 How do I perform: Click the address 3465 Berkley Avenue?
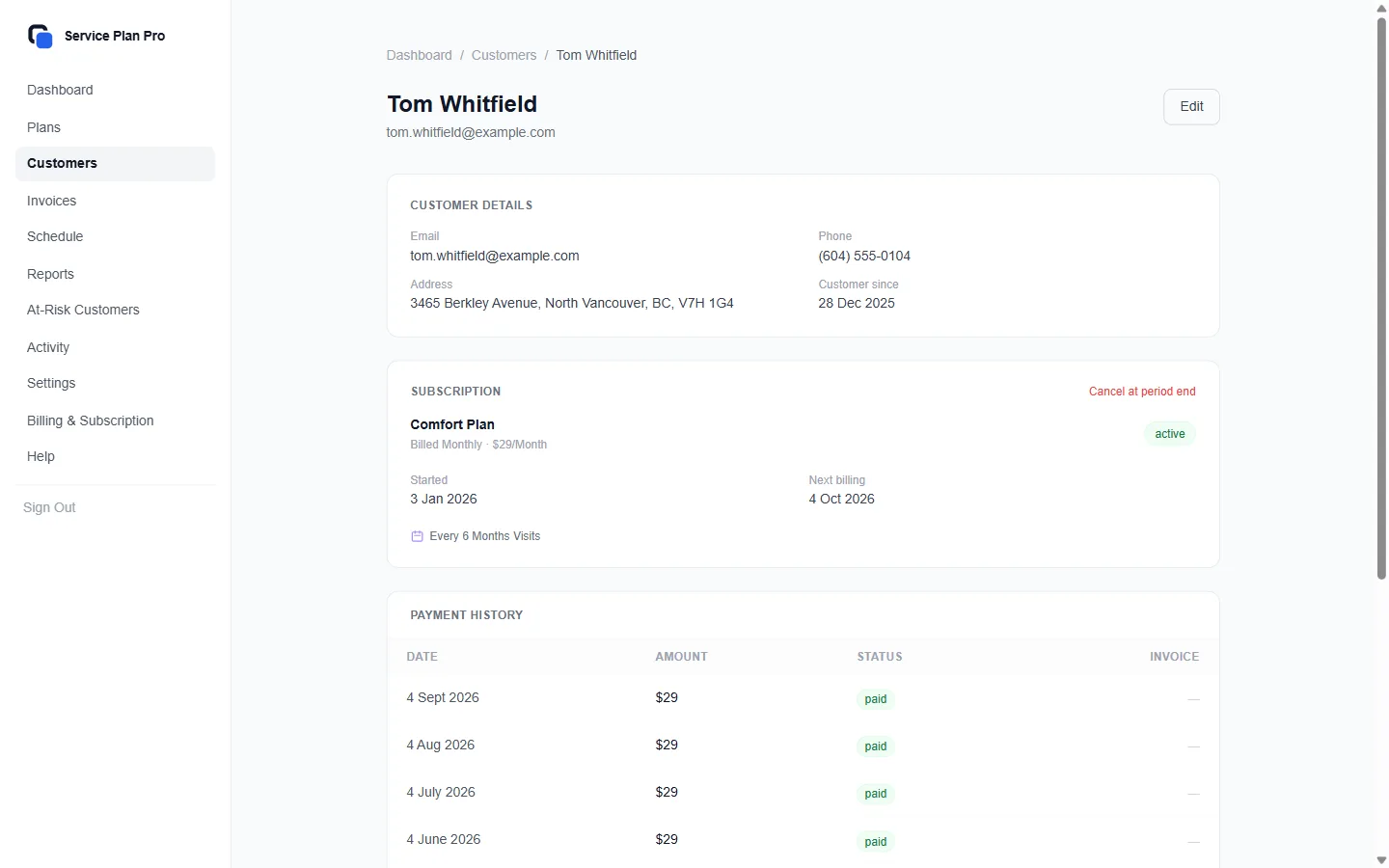tap(572, 303)
